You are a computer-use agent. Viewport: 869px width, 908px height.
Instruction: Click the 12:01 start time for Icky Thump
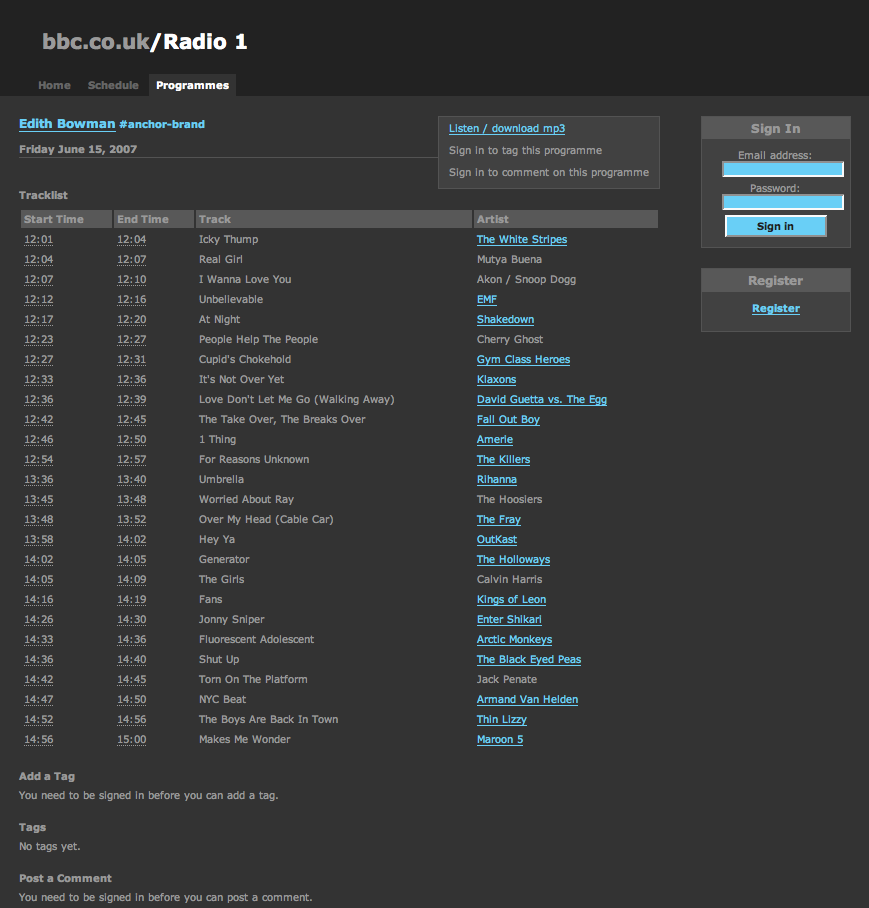pyautogui.click(x=38, y=239)
